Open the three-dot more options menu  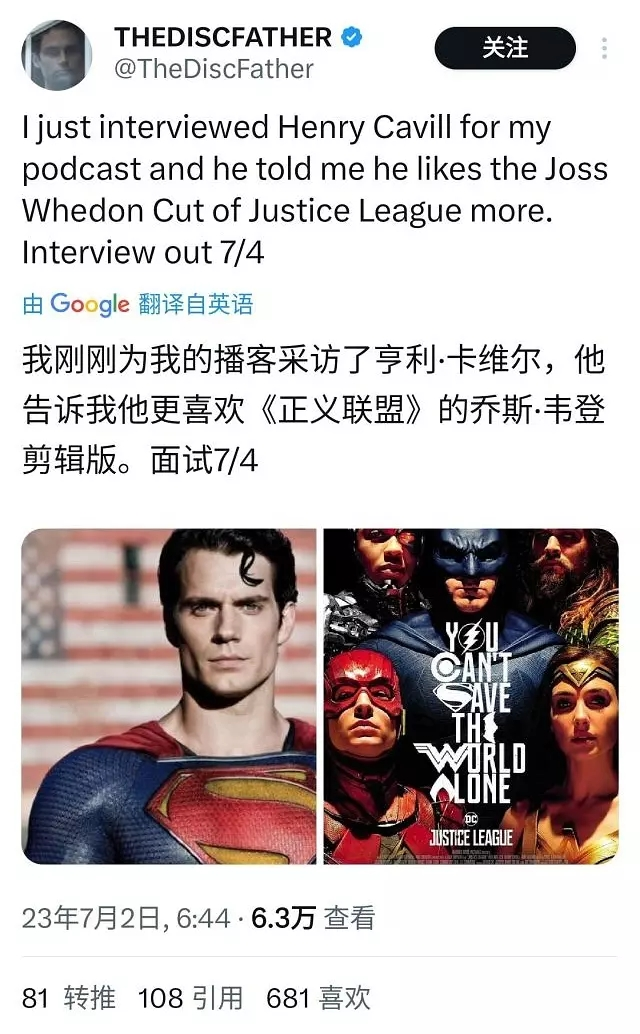604,48
